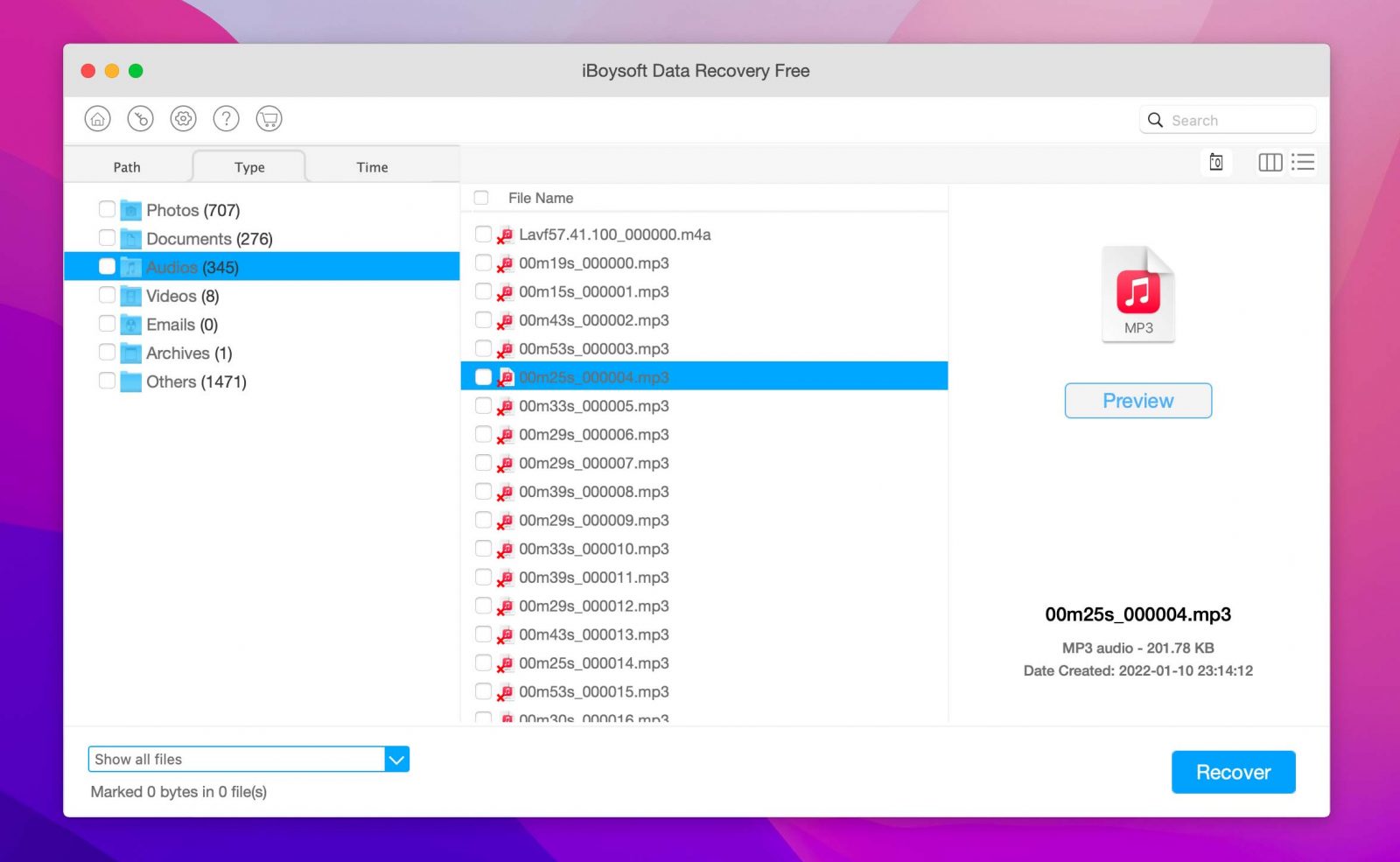Switch to the Path tab
The height and width of the screenshot is (862, 1400).
click(126, 166)
